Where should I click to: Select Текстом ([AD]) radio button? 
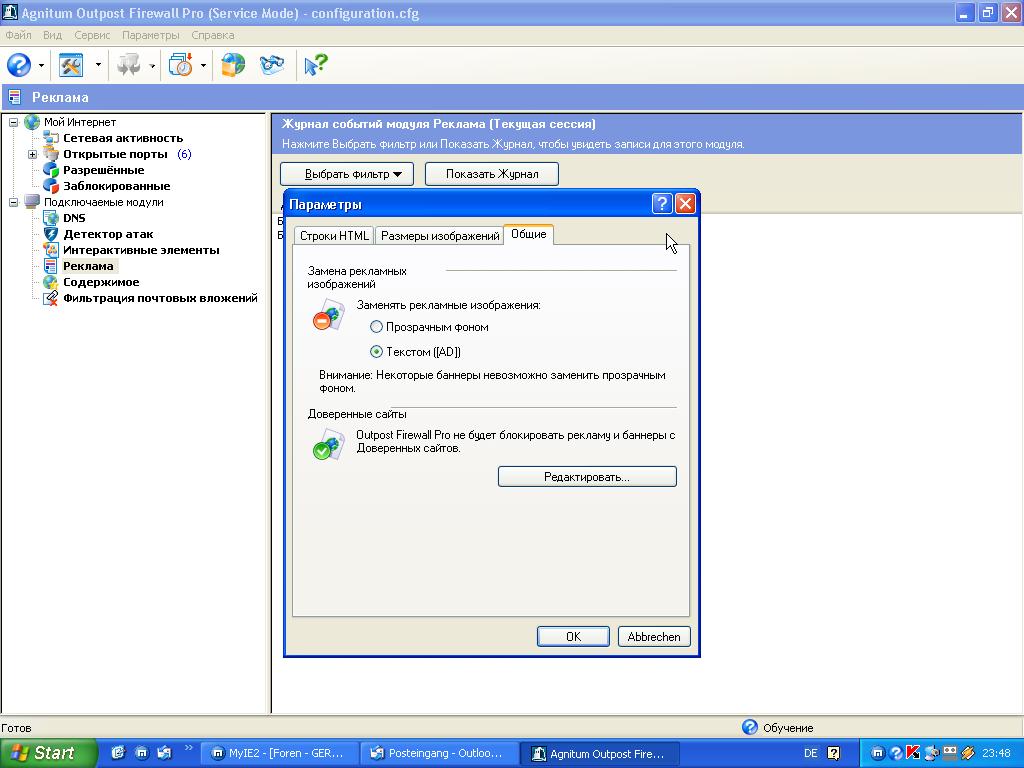(376, 351)
